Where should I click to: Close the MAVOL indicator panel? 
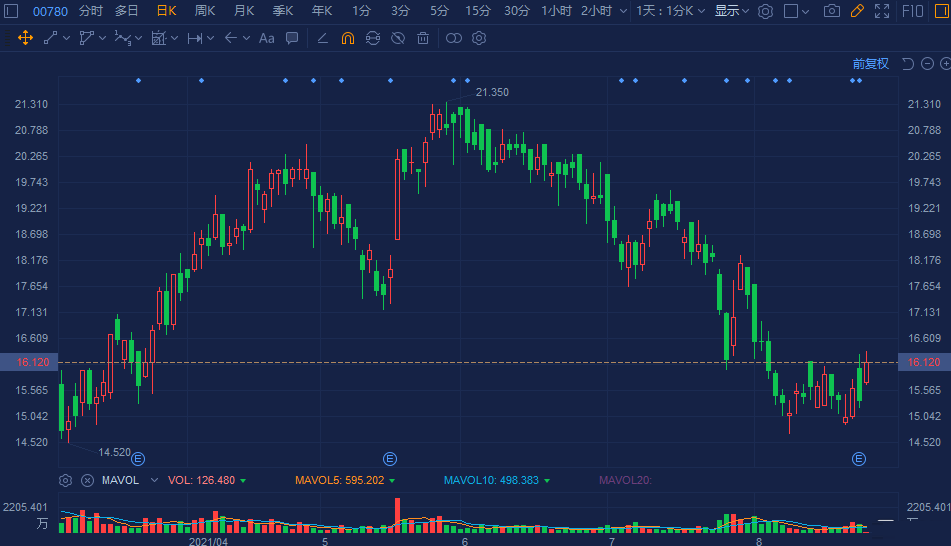pos(87,480)
